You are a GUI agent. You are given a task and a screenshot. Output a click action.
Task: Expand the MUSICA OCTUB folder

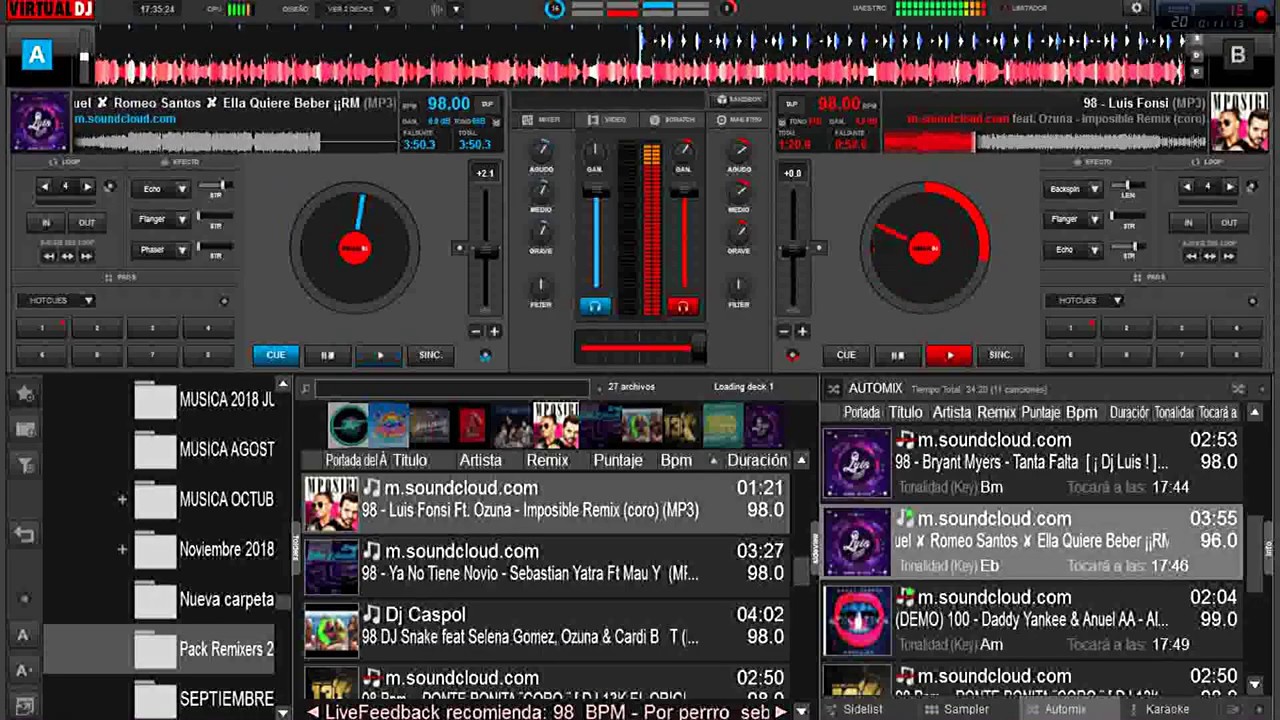122,499
